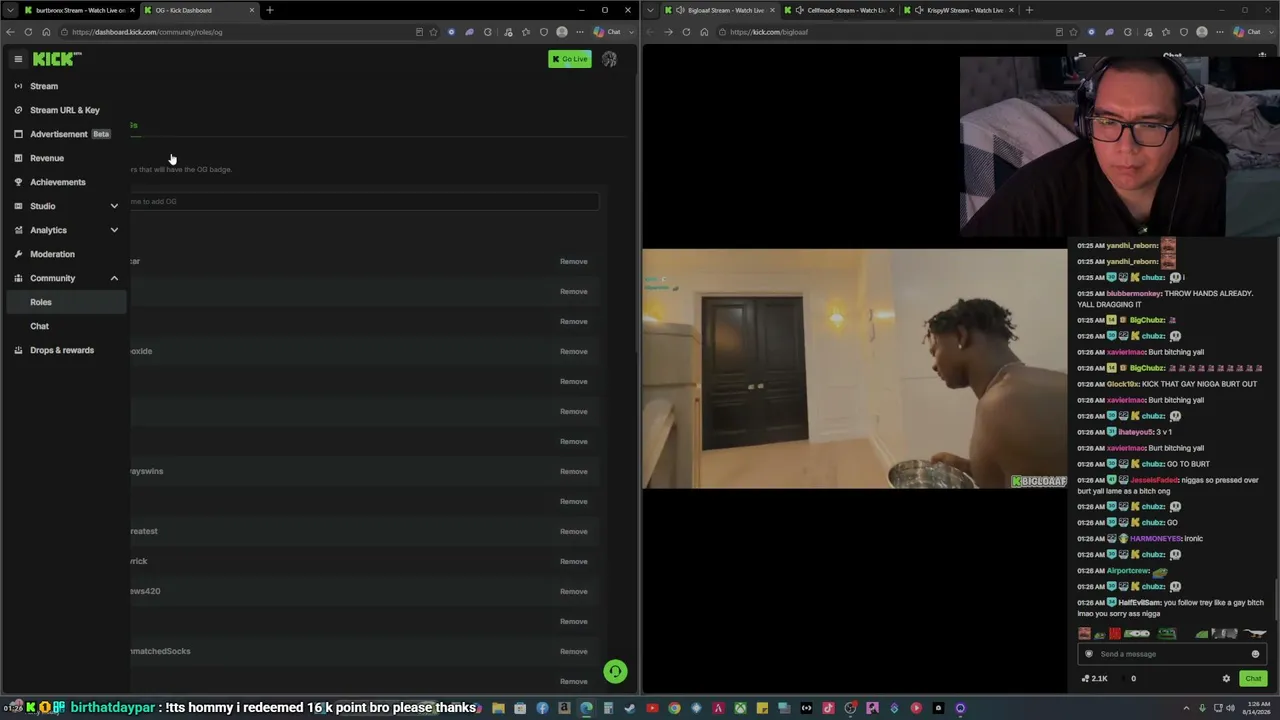Open the Kick sidebar hamburger menu

pos(18,59)
